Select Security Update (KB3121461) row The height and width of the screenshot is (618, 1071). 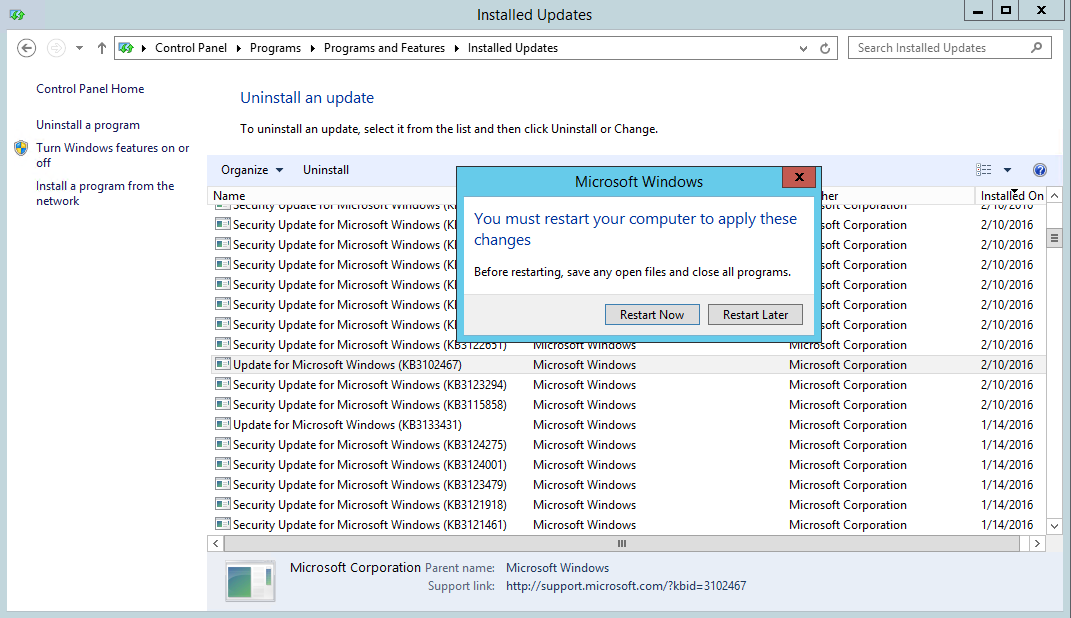(628, 524)
